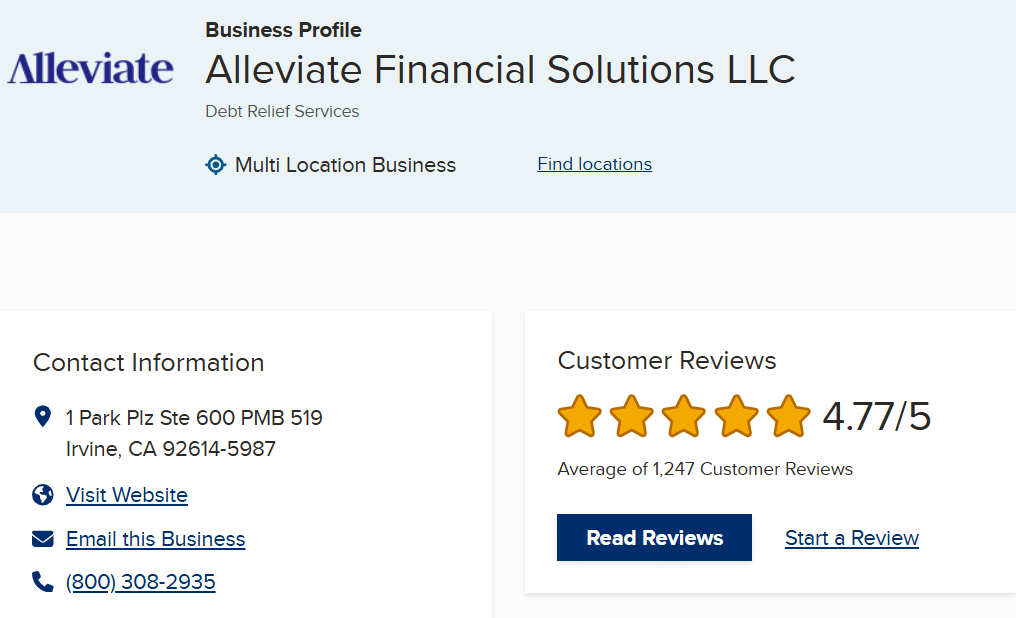Select the first star in the rating
The height and width of the screenshot is (618, 1016).
point(578,417)
